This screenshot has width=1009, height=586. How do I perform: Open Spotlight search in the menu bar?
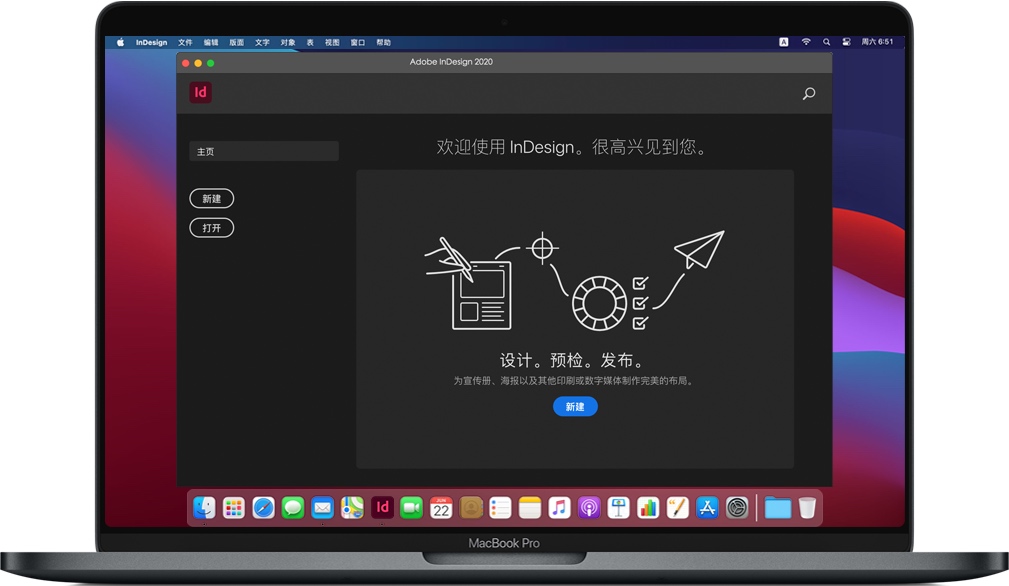(x=826, y=42)
